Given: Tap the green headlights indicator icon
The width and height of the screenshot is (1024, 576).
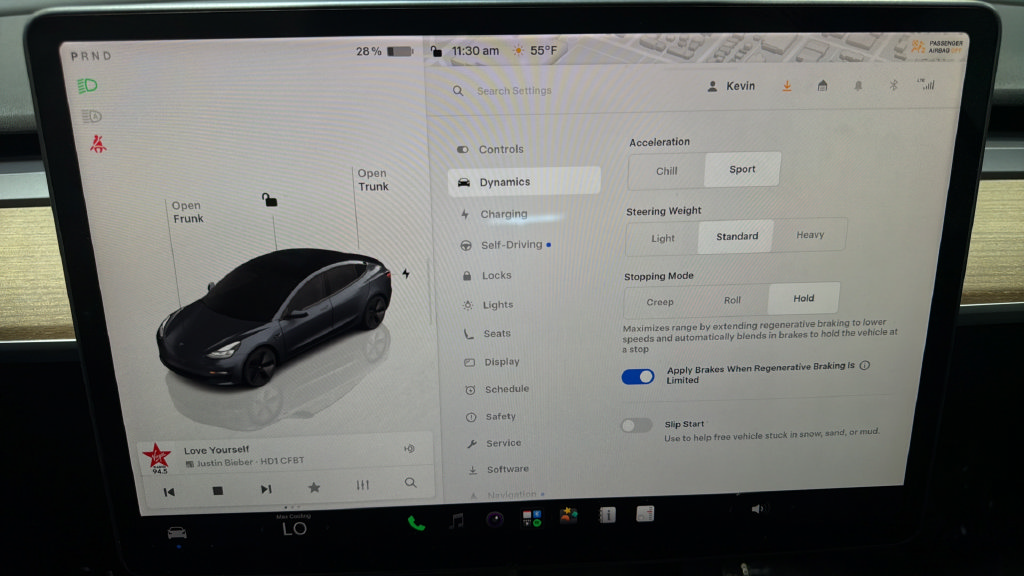Looking at the screenshot, I should (x=87, y=86).
